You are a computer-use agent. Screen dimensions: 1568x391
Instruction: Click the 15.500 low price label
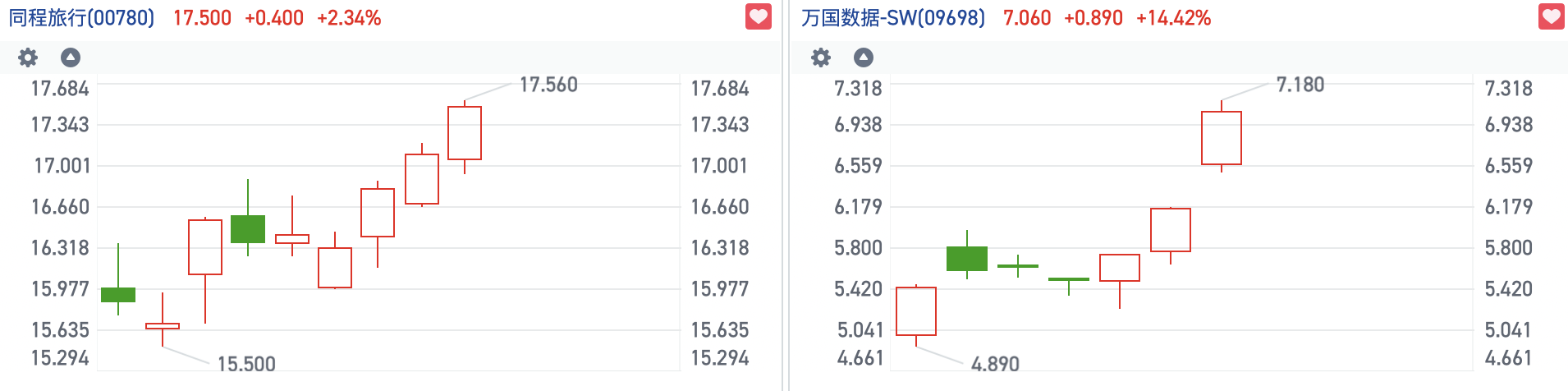pyautogui.click(x=246, y=364)
